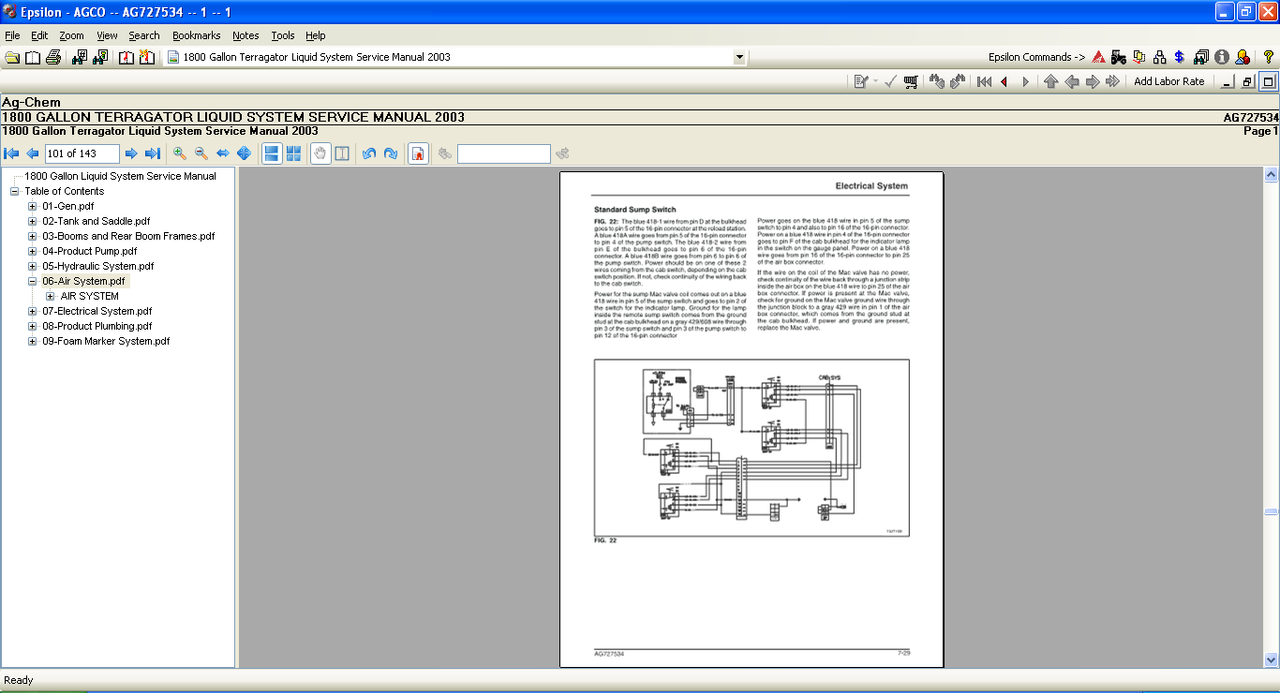Enable the text select tool
The height and width of the screenshot is (693, 1280).
[342, 153]
